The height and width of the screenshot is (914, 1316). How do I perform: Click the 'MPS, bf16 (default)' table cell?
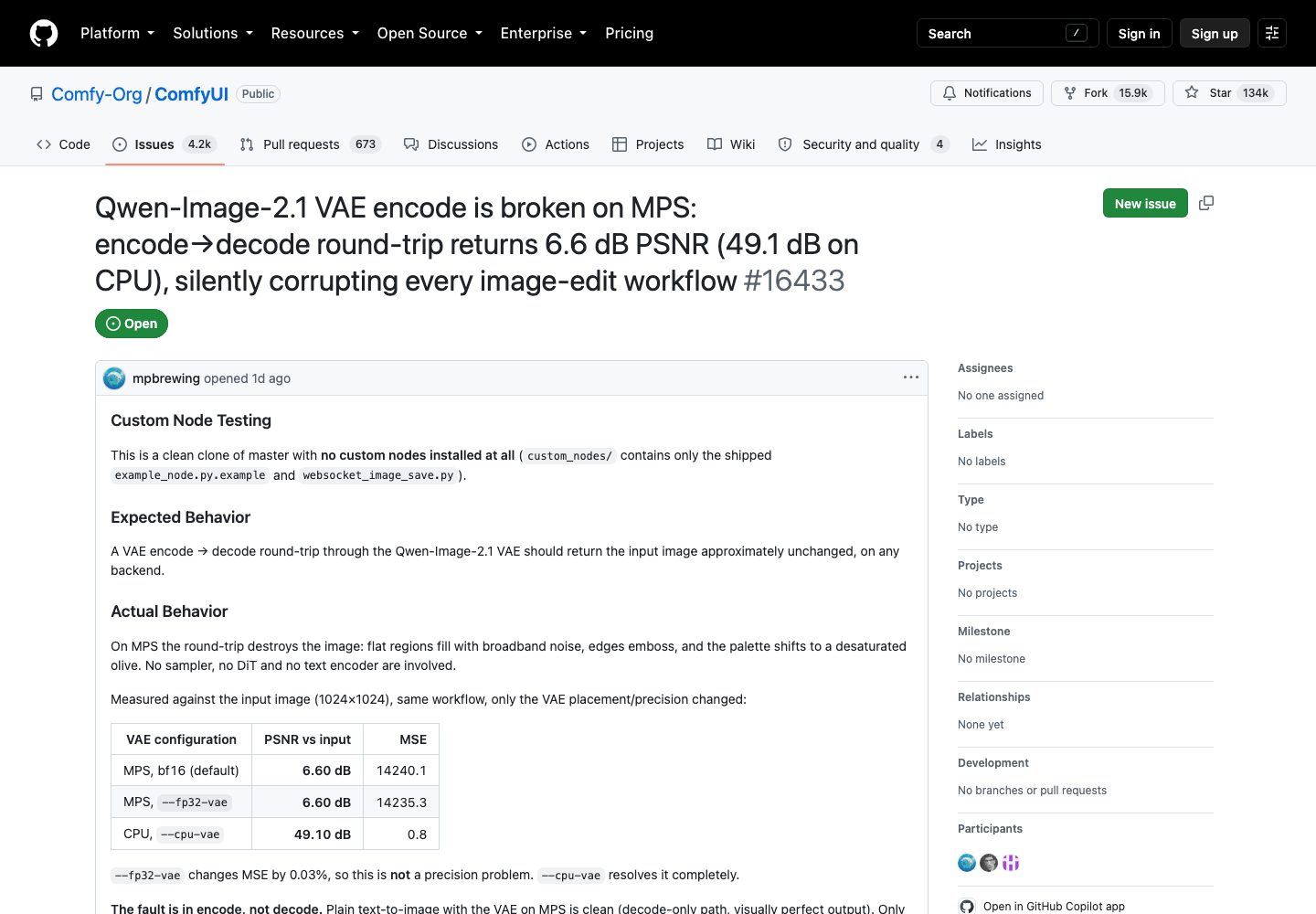pos(181,771)
